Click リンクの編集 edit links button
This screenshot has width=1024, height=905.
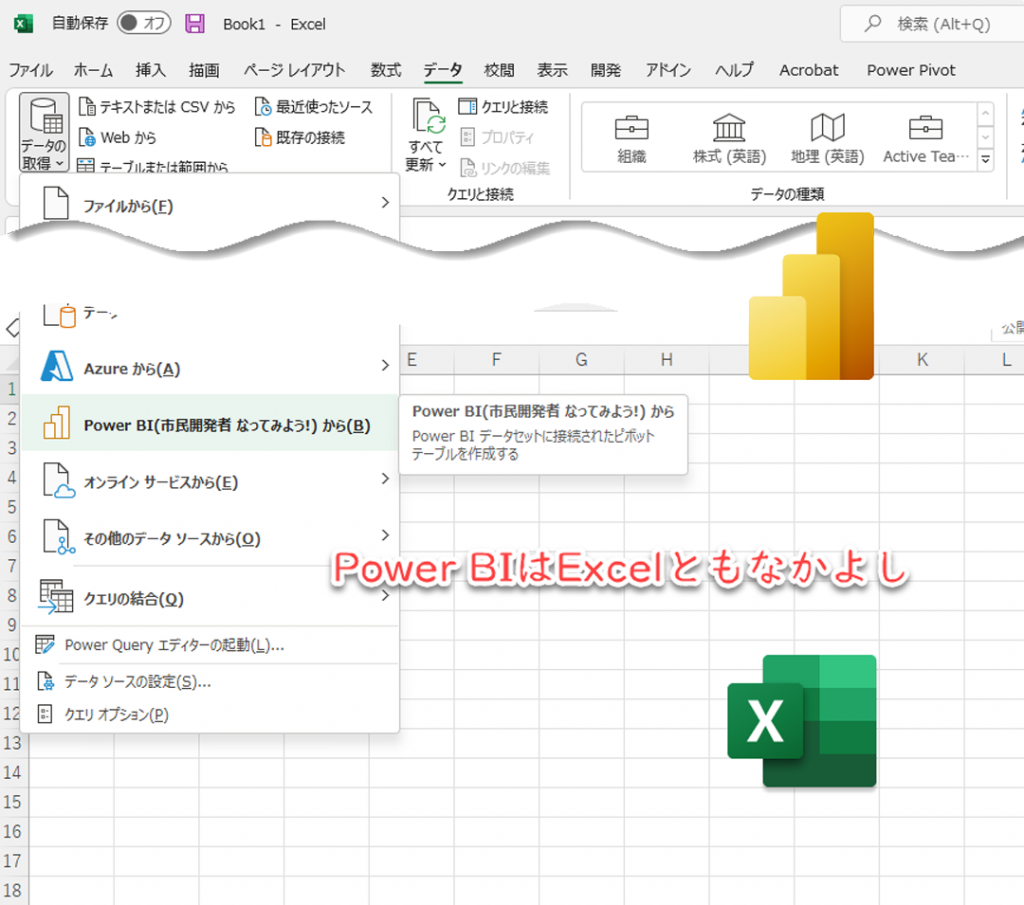505,168
